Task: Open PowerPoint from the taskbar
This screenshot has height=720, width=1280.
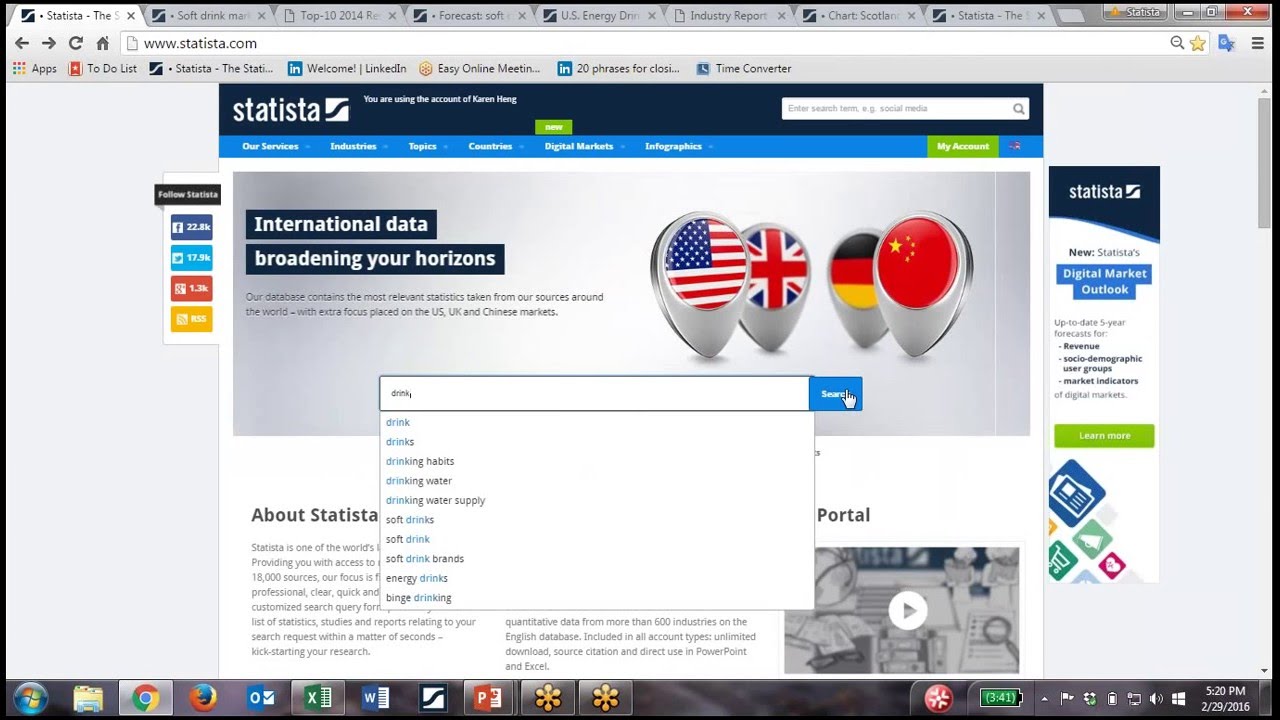Action: point(488,697)
